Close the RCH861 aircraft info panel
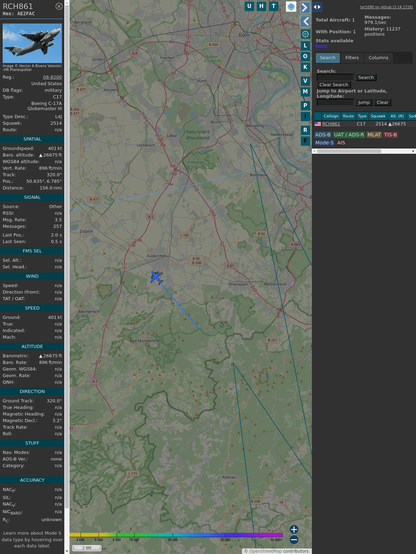416x554 pixels. coord(59,6)
